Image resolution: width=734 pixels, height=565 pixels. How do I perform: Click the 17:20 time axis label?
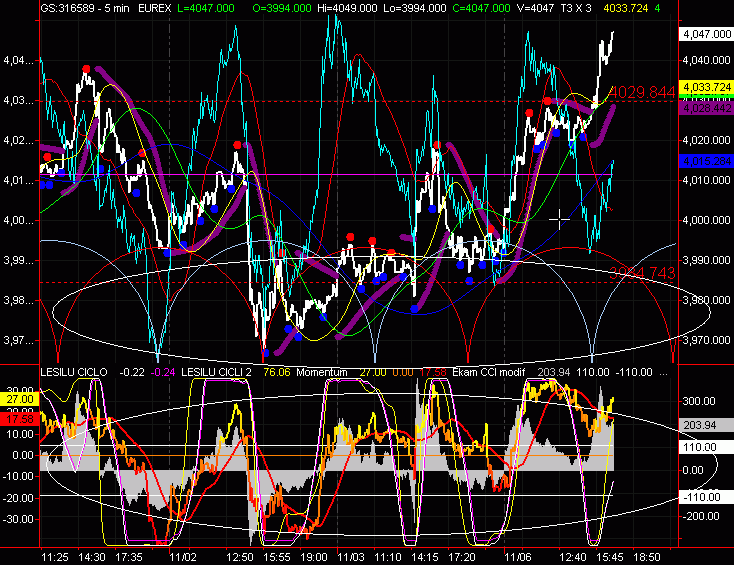coord(462,558)
